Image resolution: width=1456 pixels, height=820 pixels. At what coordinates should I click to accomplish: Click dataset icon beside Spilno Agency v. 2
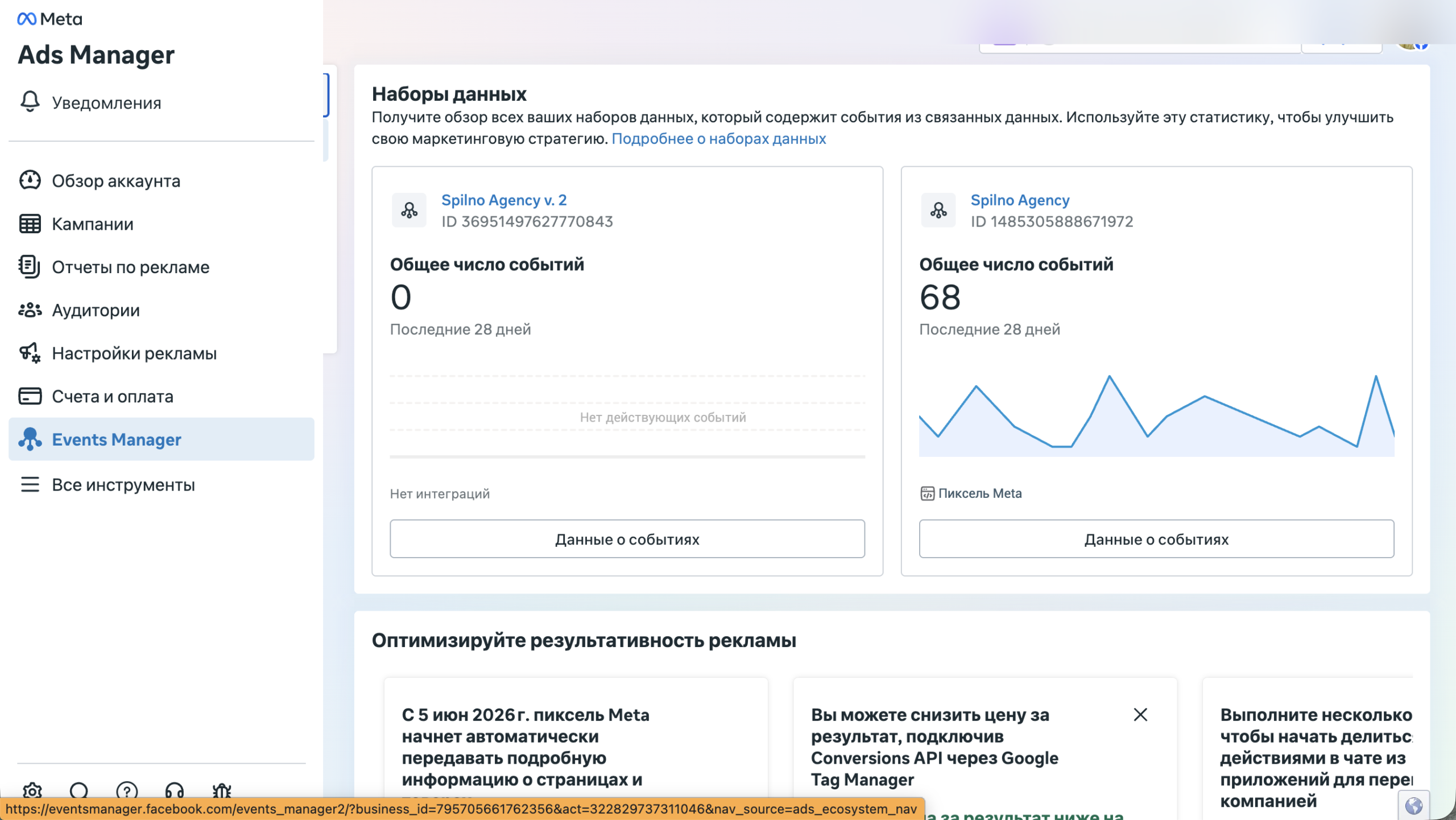(409, 211)
